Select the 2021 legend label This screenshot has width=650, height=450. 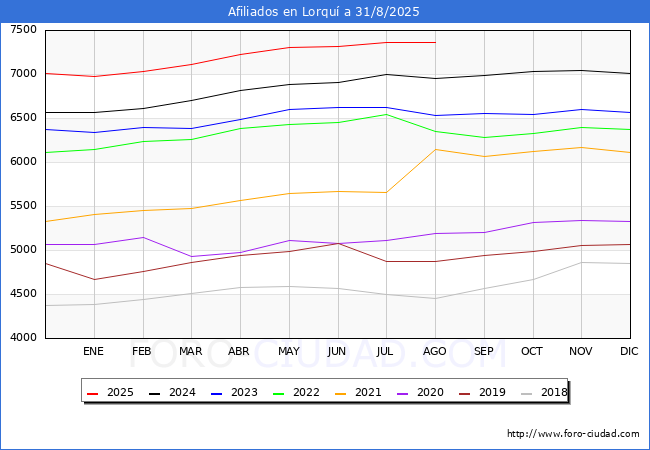(368, 392)
